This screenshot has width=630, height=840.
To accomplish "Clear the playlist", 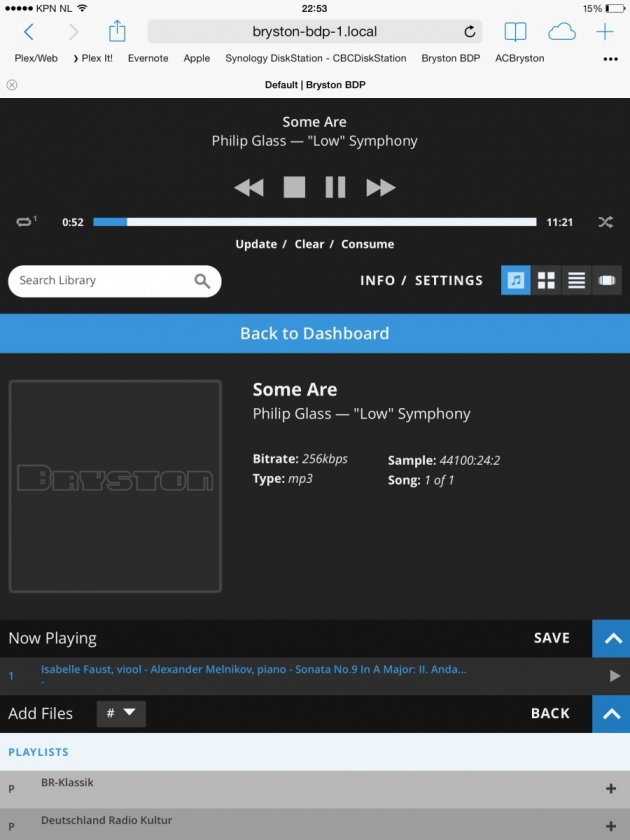I will tap(309, 244).
